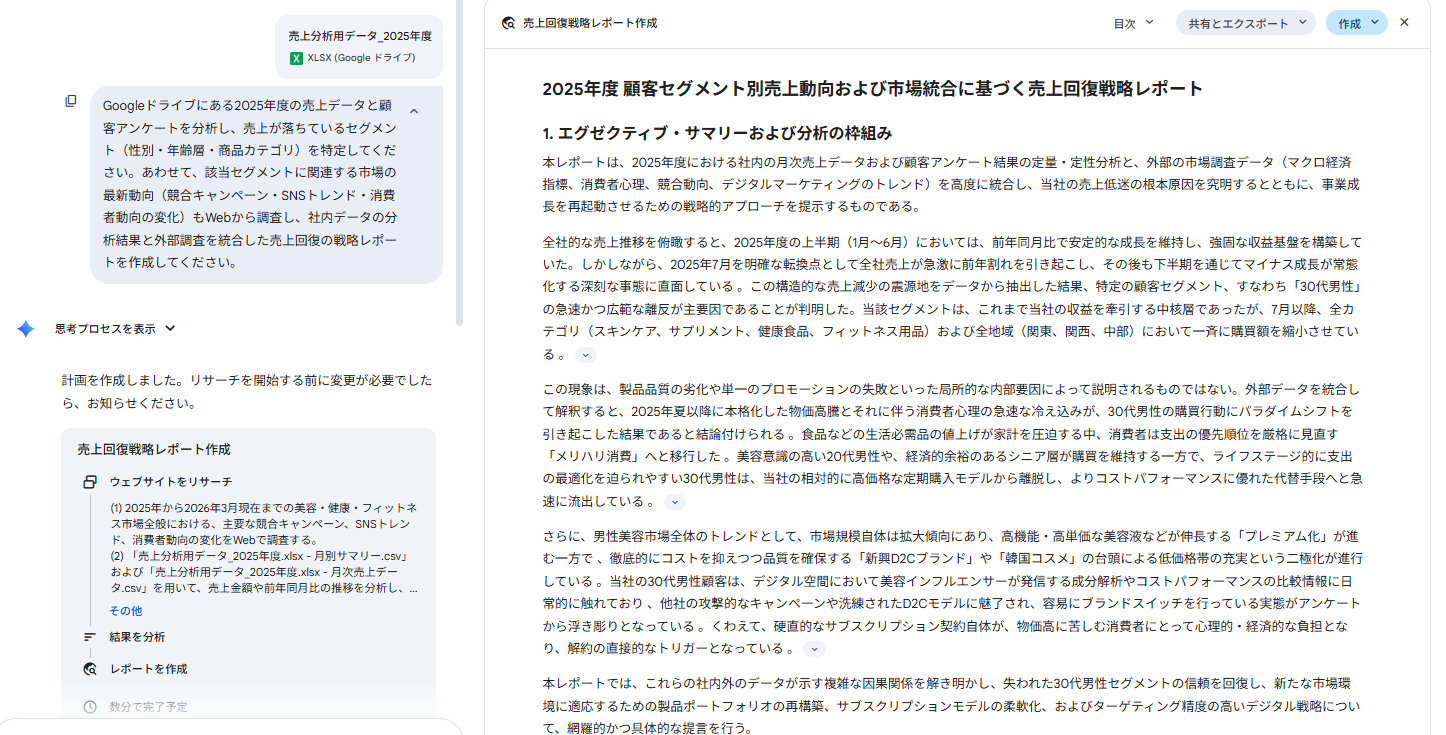The height and width of the screenshot is (735, 1446).
Task: Click the copy prompt icon
Action: tap(71, 101)
